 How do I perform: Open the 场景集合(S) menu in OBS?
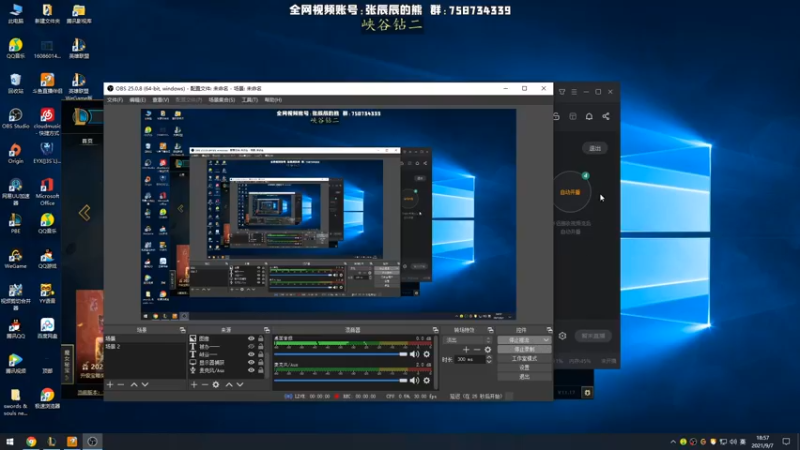coord(221,100)
